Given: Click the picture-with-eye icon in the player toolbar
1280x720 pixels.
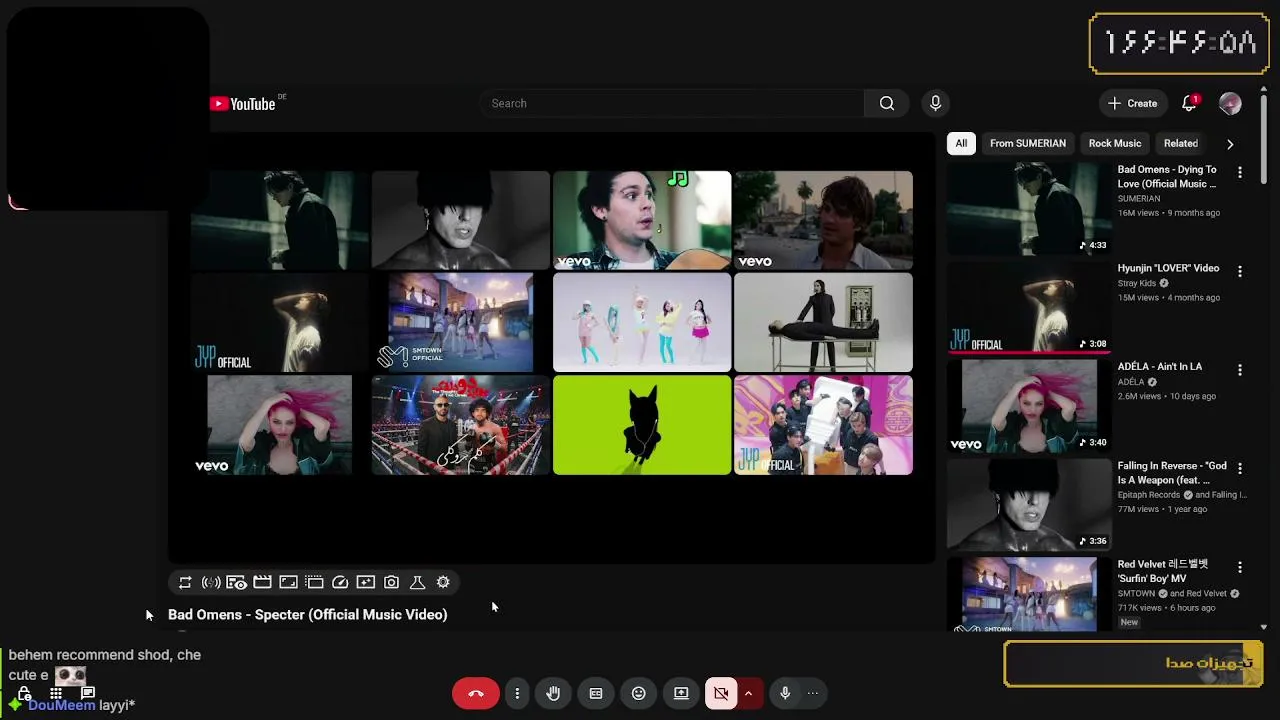Looking at the screenshot, I should click(236, 582).
